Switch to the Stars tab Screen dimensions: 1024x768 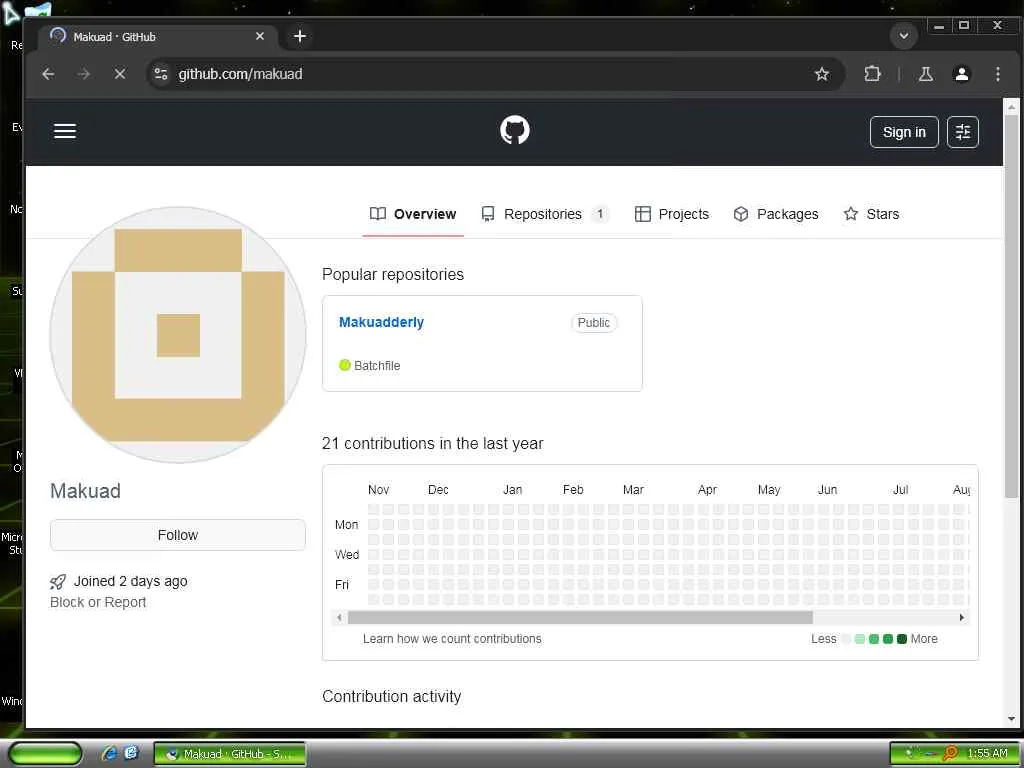(871, 214)
